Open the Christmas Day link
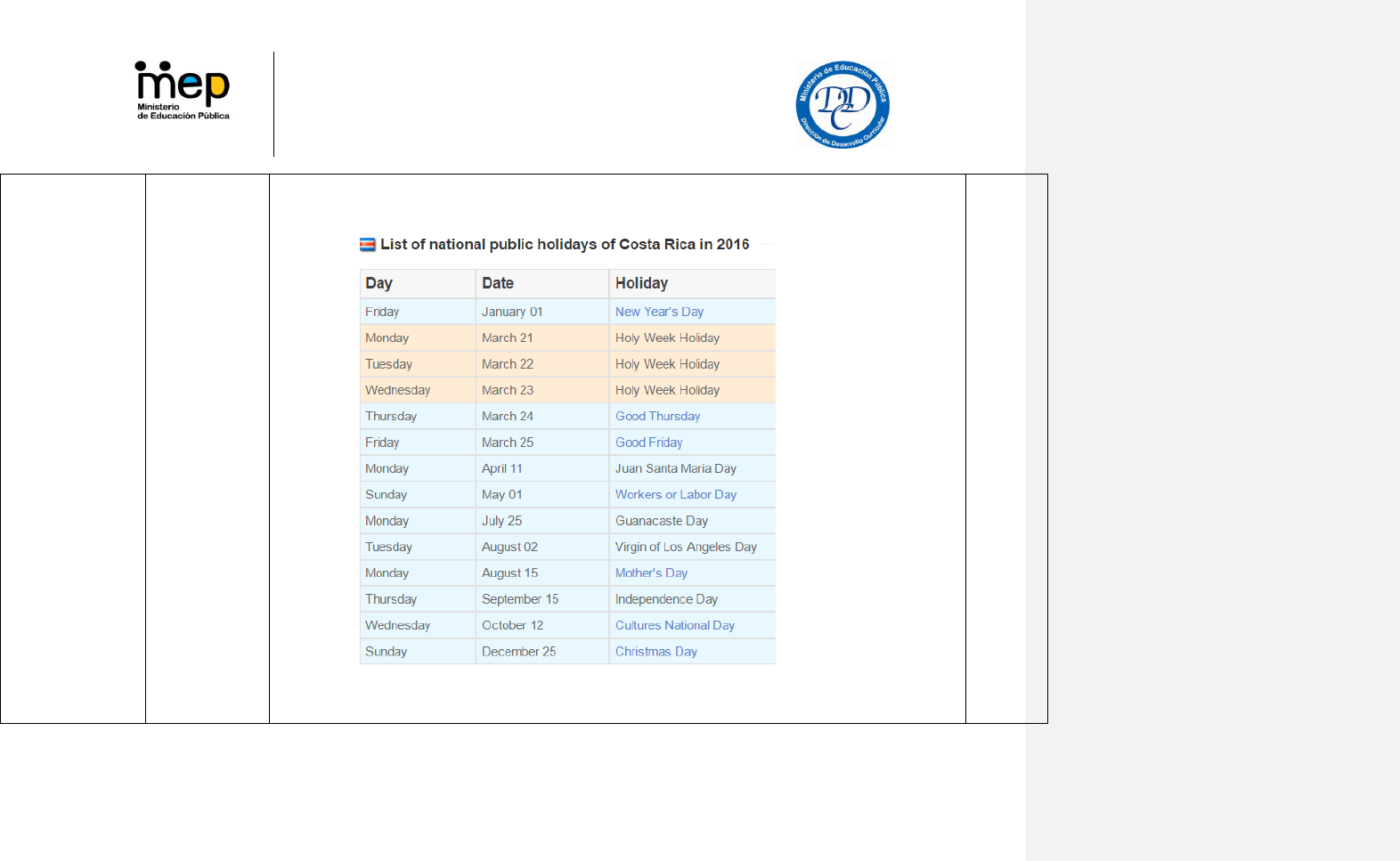Image resolution: width=1400 pixels, height=861 pixels. [x=655, y=652]
